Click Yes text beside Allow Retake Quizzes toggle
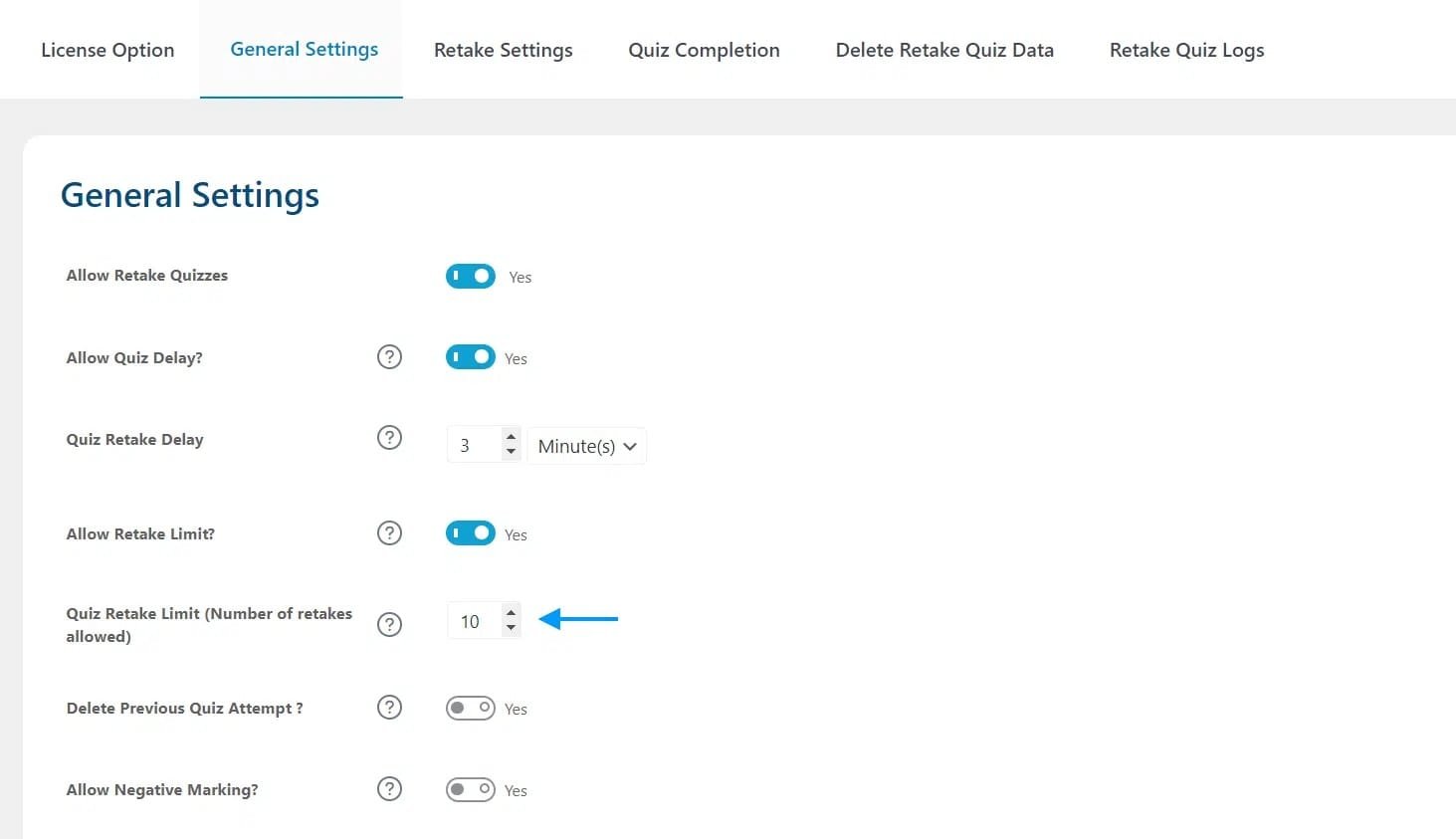1456x839 pixels. (520, 277)
